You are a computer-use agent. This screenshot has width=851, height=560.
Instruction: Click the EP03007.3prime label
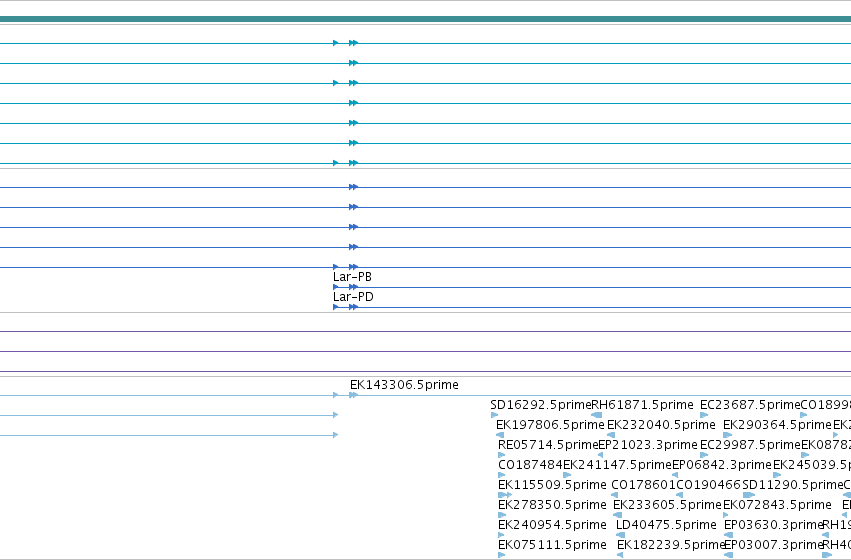point(774,545)
